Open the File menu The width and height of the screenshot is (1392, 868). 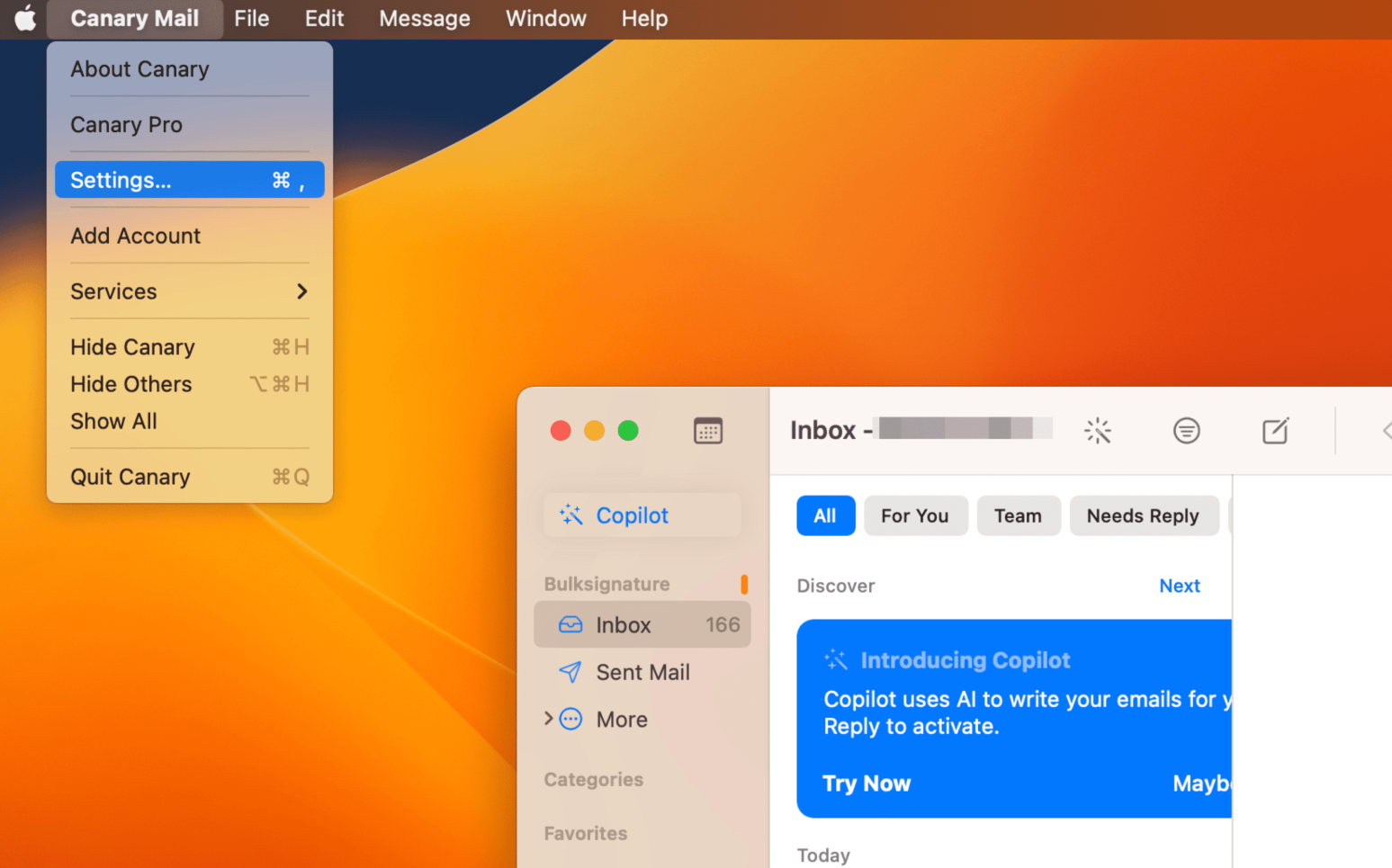click(252, 19)
